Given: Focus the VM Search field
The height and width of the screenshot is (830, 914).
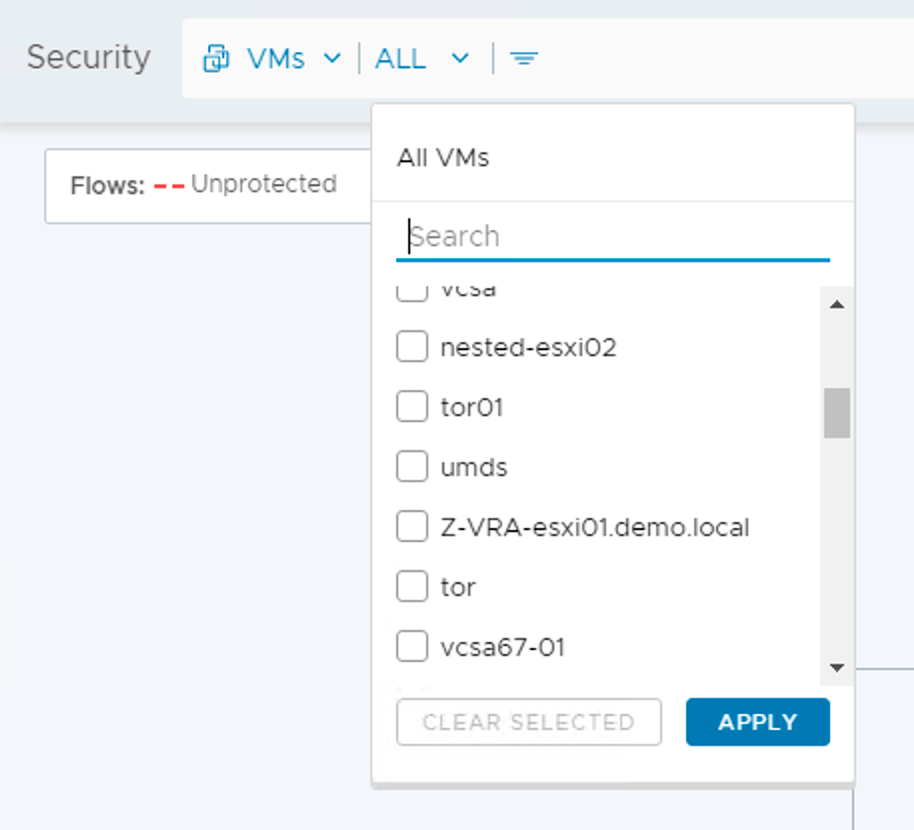Looking at the screenshot, I should point(612,237).
